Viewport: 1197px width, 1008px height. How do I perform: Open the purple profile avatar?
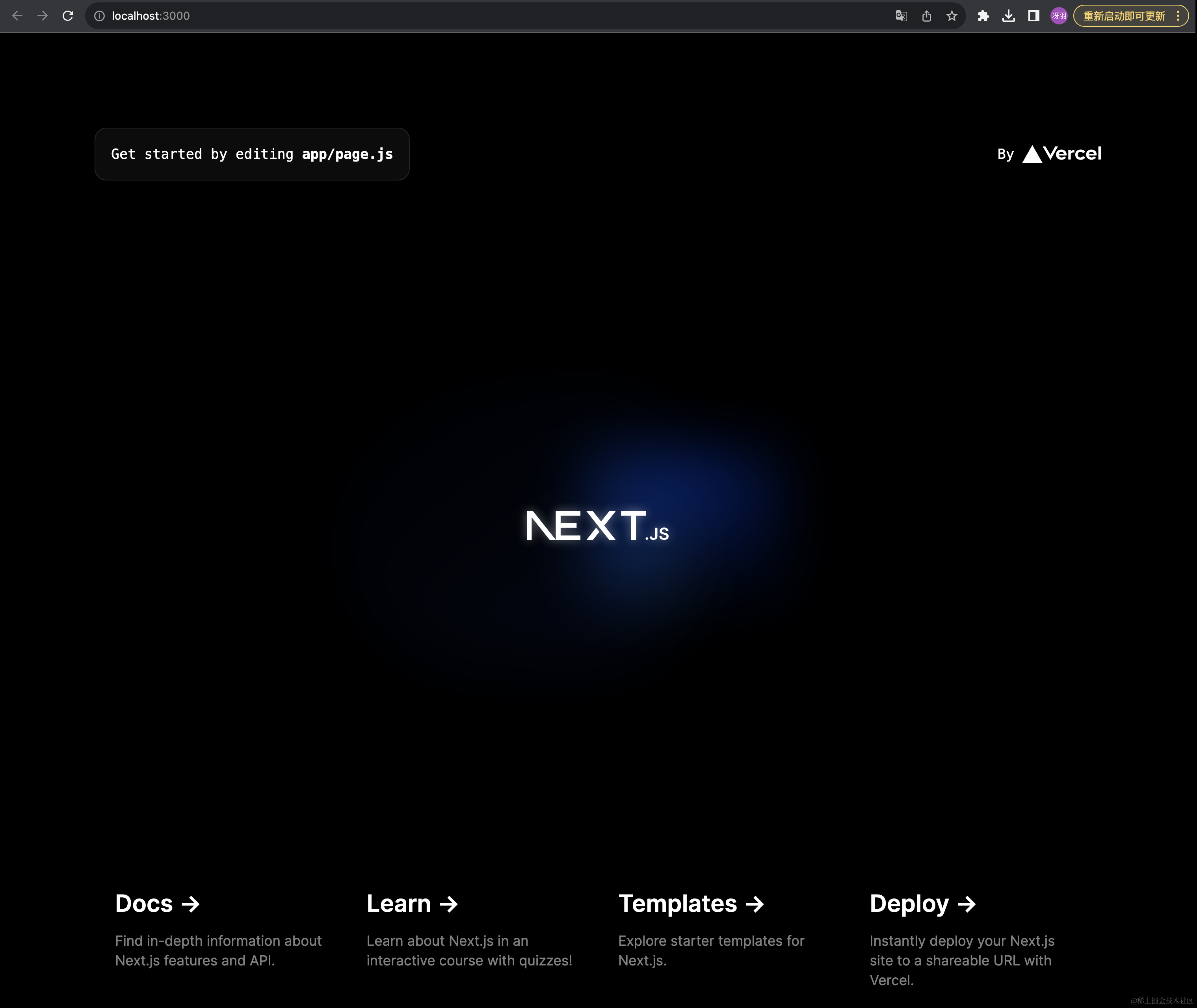[x=1059, y=16]
